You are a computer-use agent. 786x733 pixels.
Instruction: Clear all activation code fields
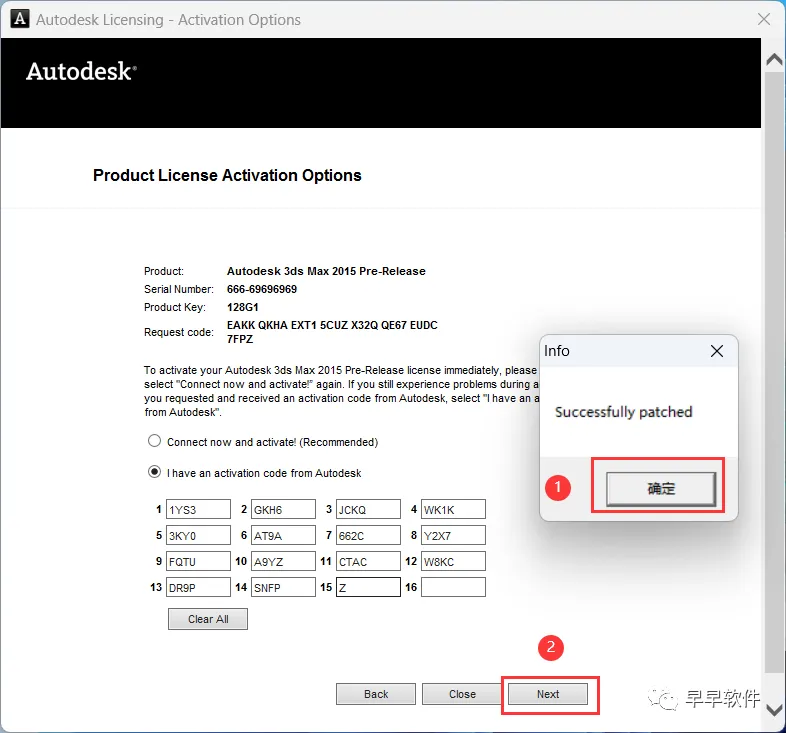(x=208, y=619)
